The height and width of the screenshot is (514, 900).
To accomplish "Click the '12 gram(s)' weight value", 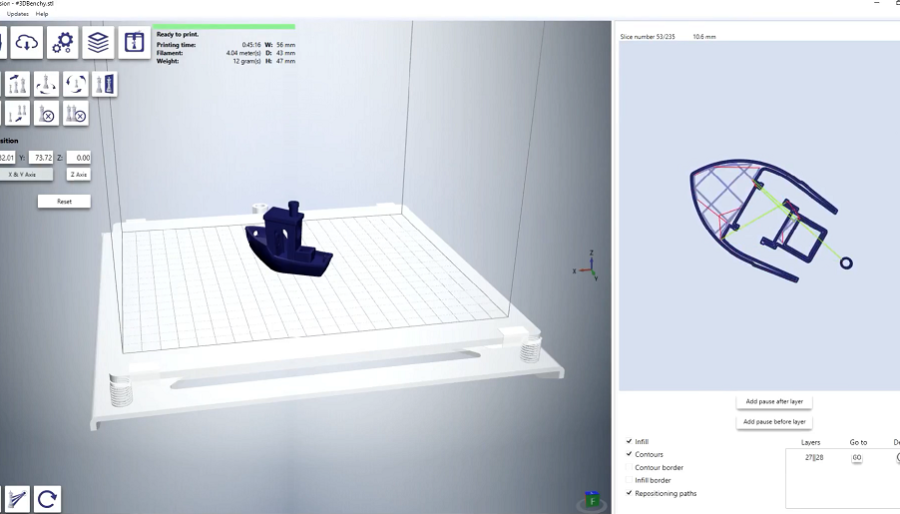I will click(x=247, y=61).
